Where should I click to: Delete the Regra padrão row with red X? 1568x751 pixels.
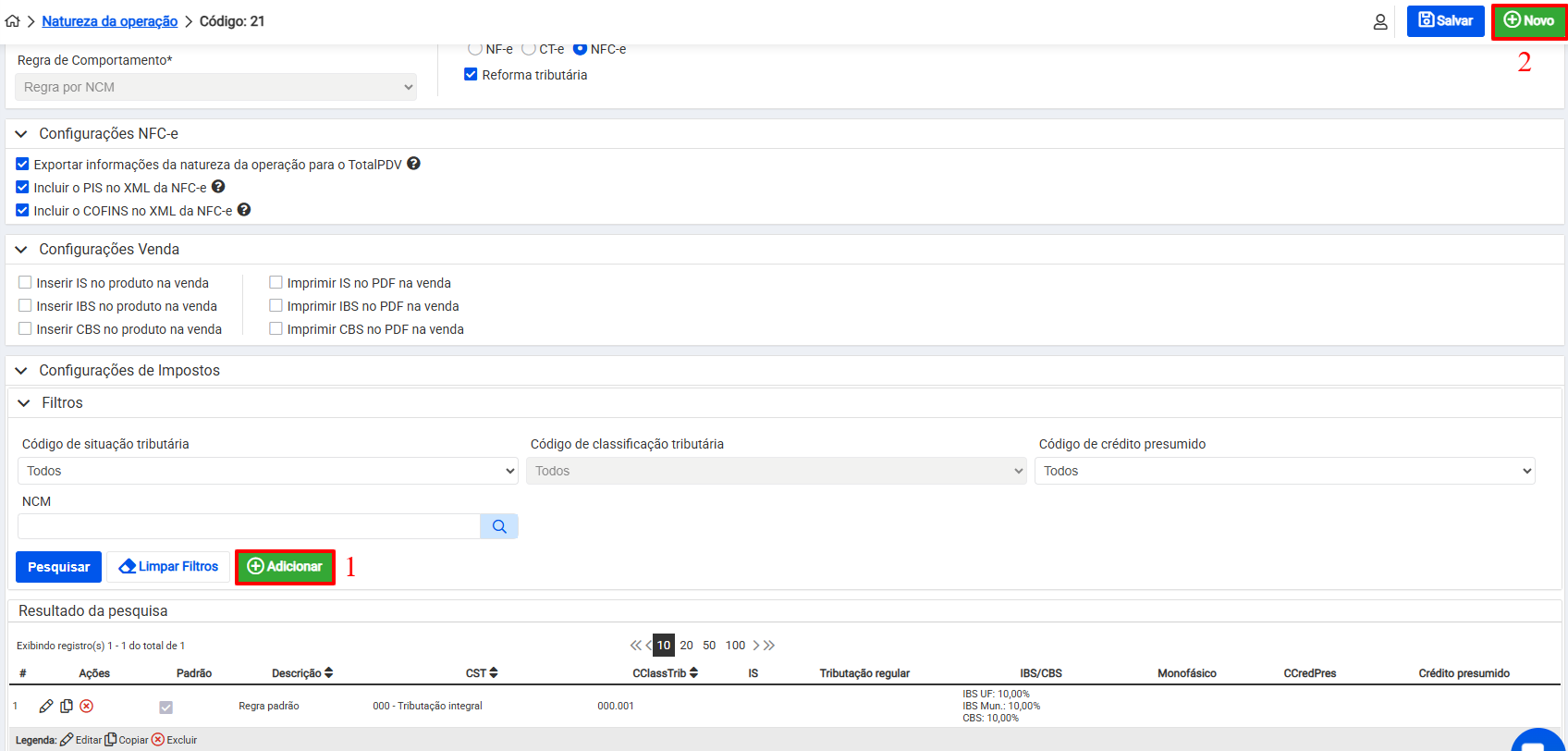coord(87,706)
